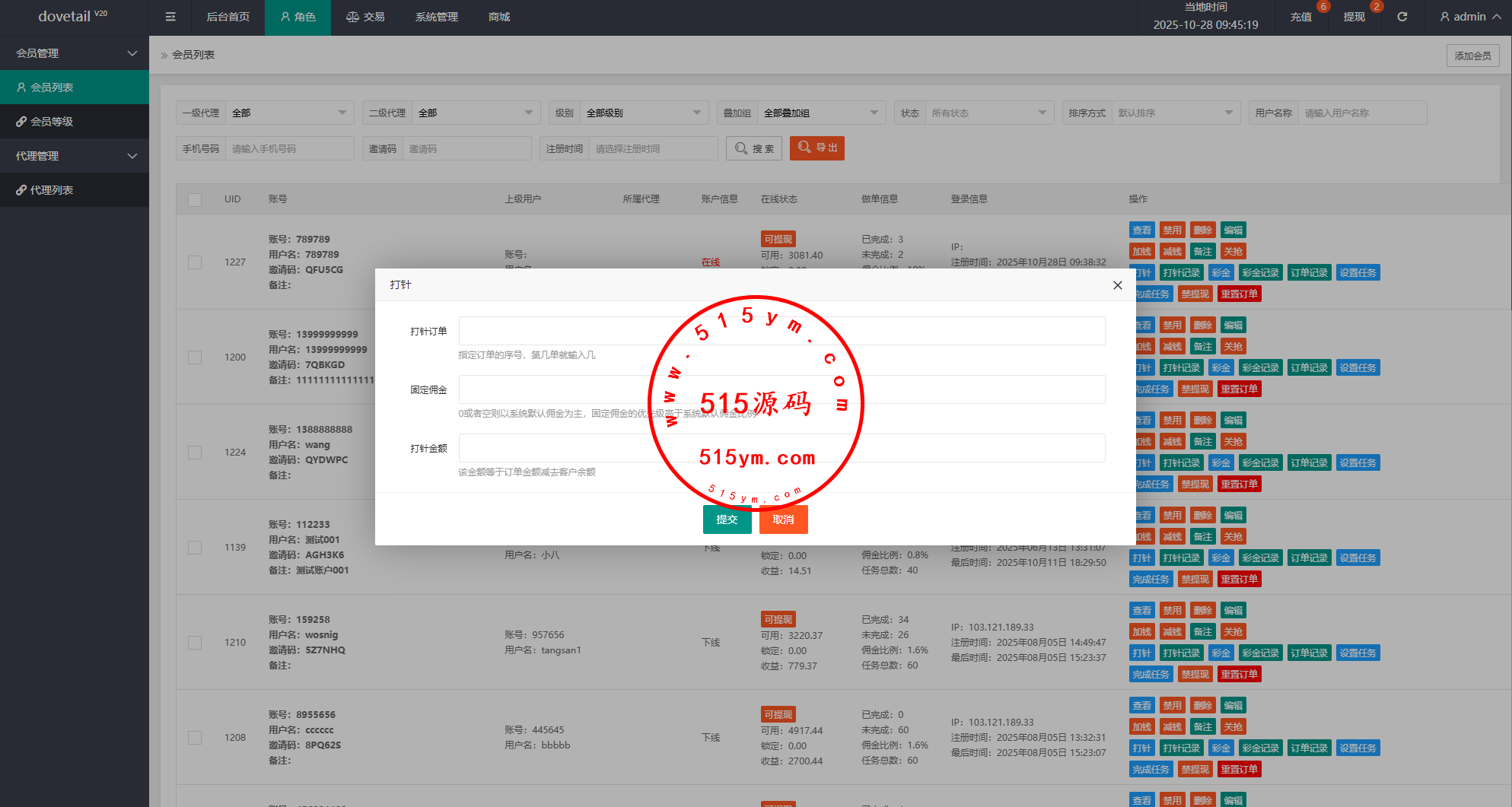Image resolution: width=1512 pixels, height=807 pixels.
Task: Open the admin user menu
Action: tap(1470, 17)
